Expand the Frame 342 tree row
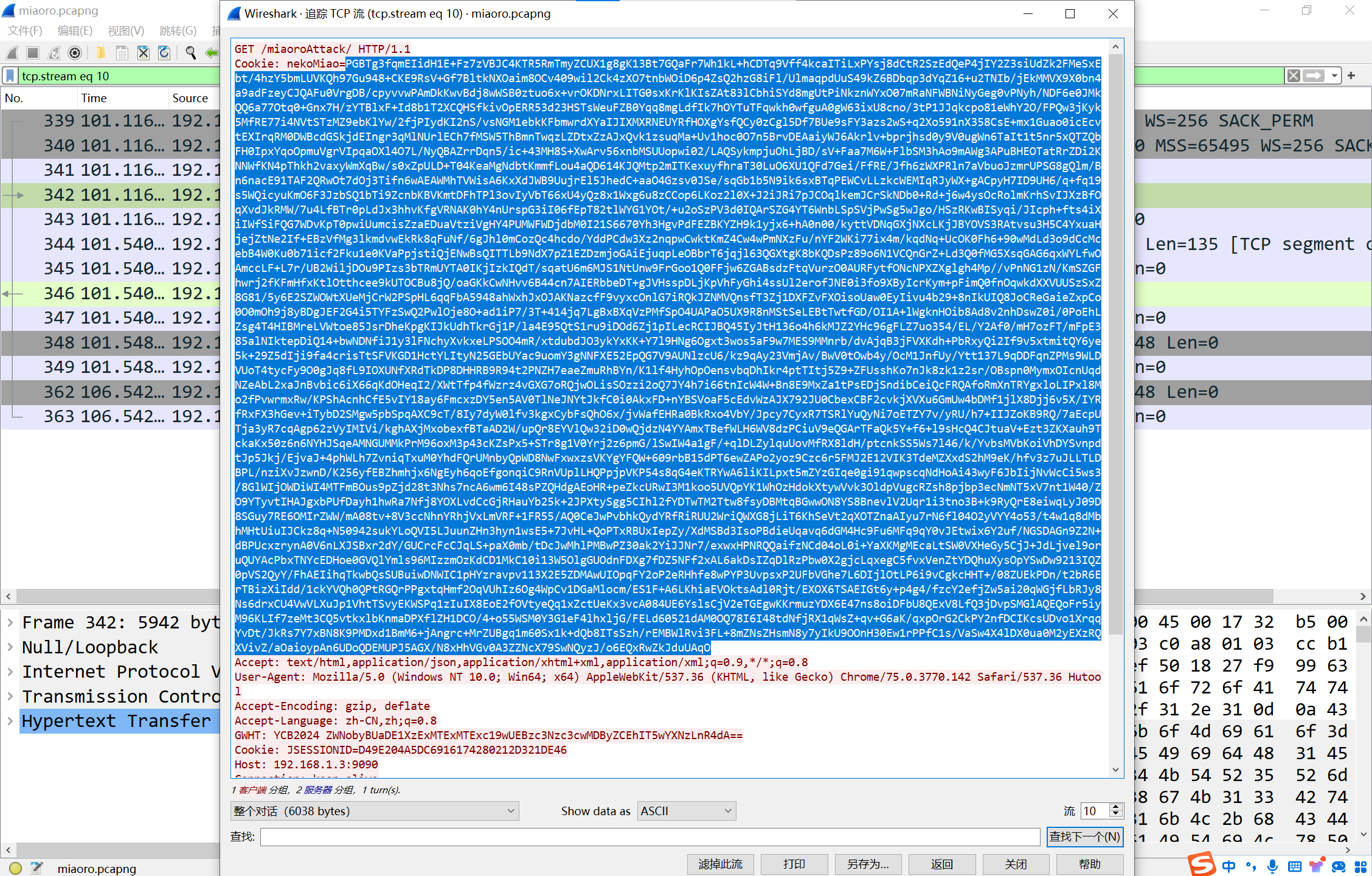1372x876 pixels. [x=10, y=622]
